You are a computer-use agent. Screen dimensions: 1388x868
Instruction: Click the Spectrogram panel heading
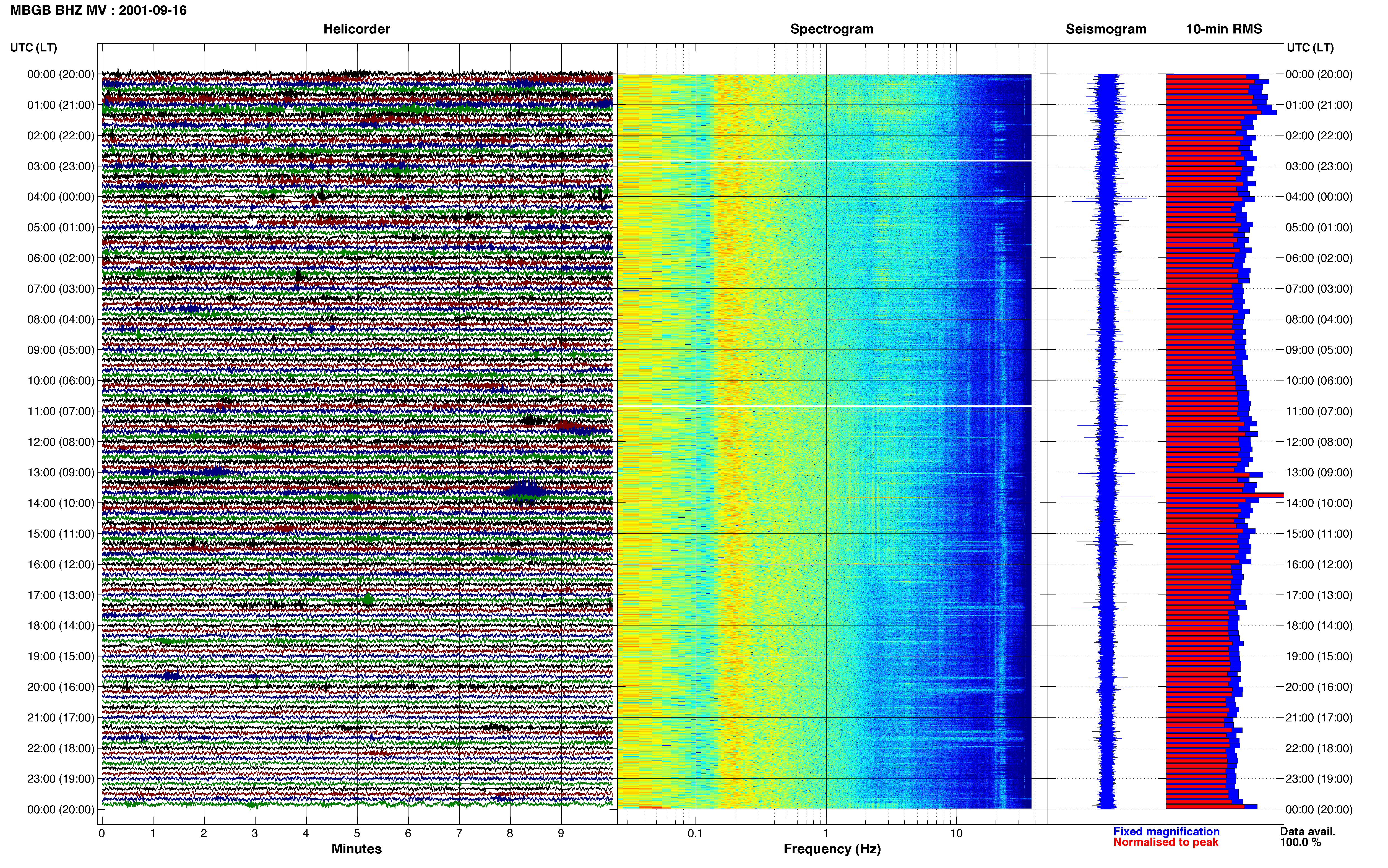[832, 29]
